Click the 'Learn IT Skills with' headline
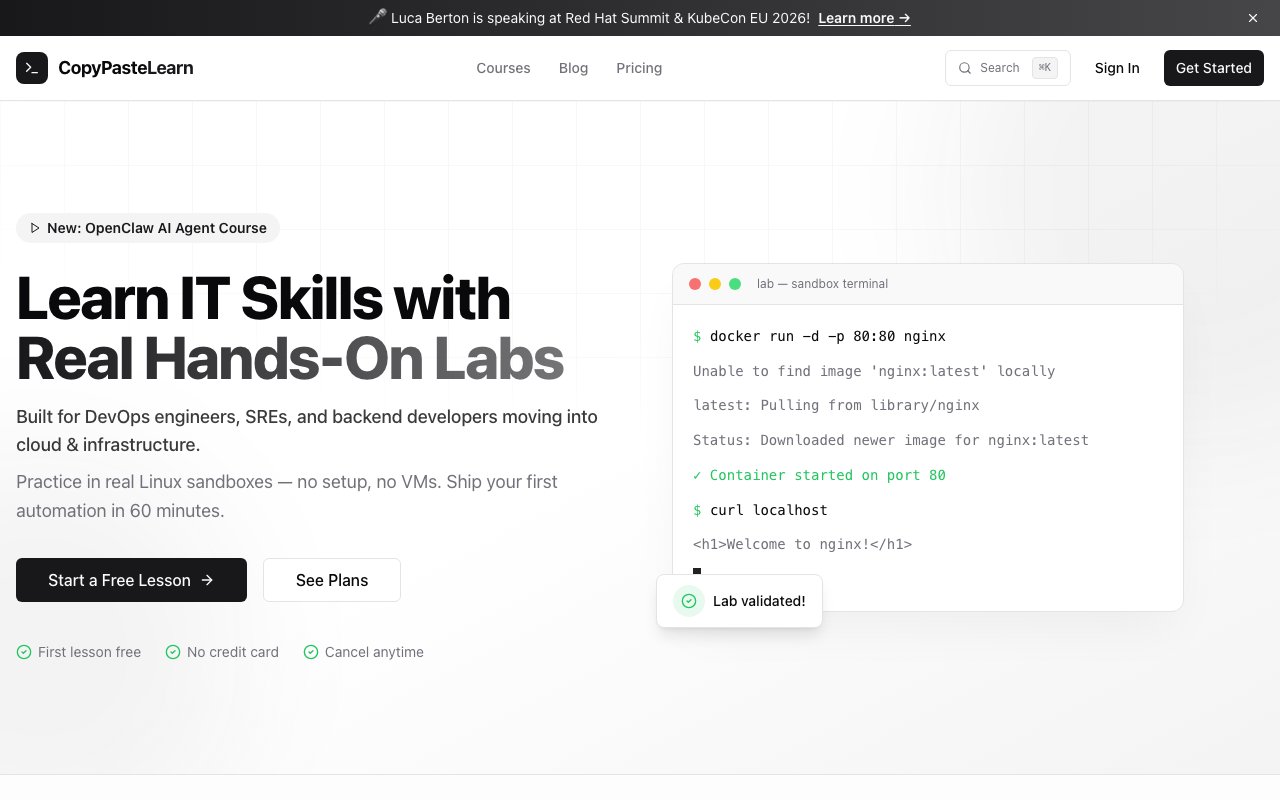Viewport: 1280px width, 800px height. (x=263, y=298)
